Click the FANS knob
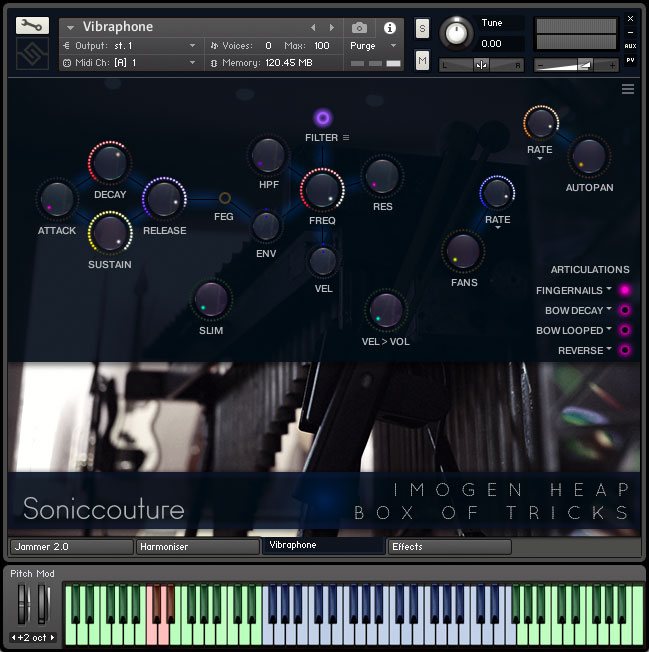 pos(463,251)
